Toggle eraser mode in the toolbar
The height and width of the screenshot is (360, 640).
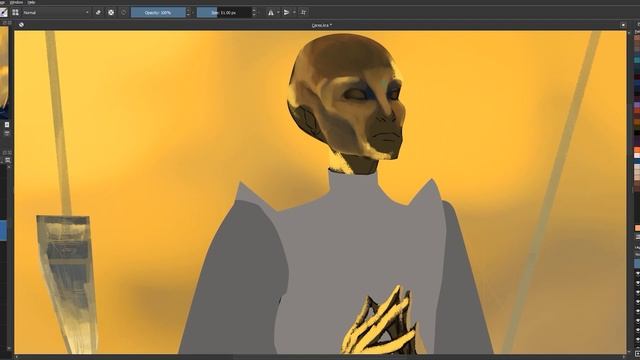tap(98, 13)
